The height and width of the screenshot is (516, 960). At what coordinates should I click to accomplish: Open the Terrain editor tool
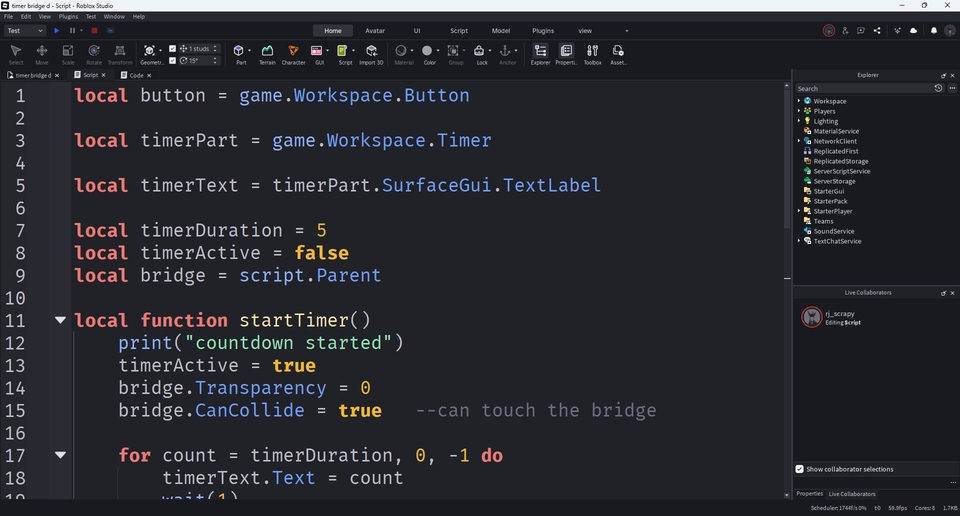267,52
